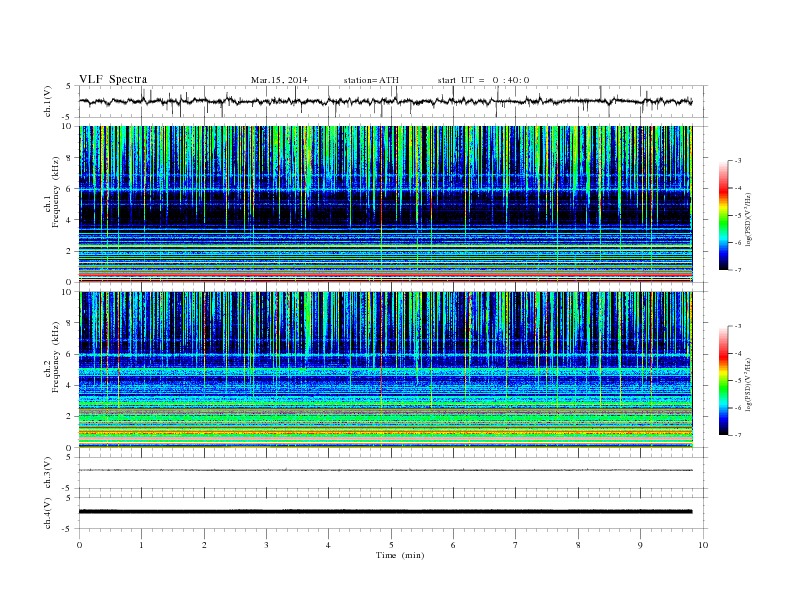Click the ch.2 colorbar "-7" tick value

pyautogui.click(x=738, y=435)
